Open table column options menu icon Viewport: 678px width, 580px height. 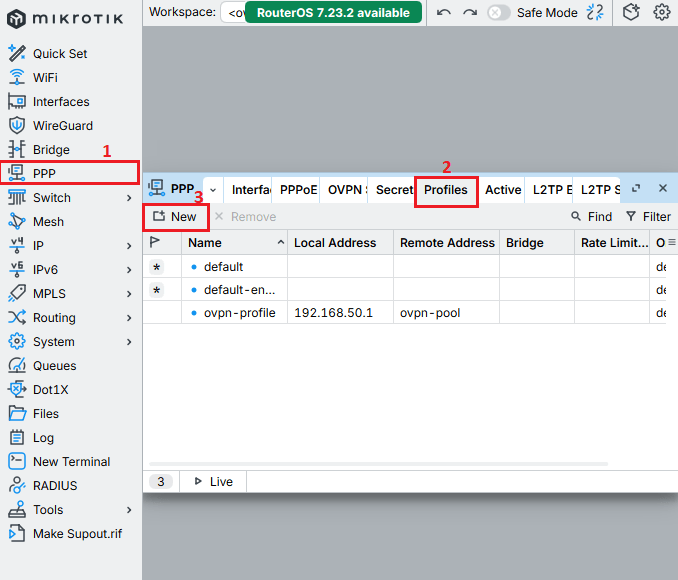pyautogui.click(x=672, y=242)
